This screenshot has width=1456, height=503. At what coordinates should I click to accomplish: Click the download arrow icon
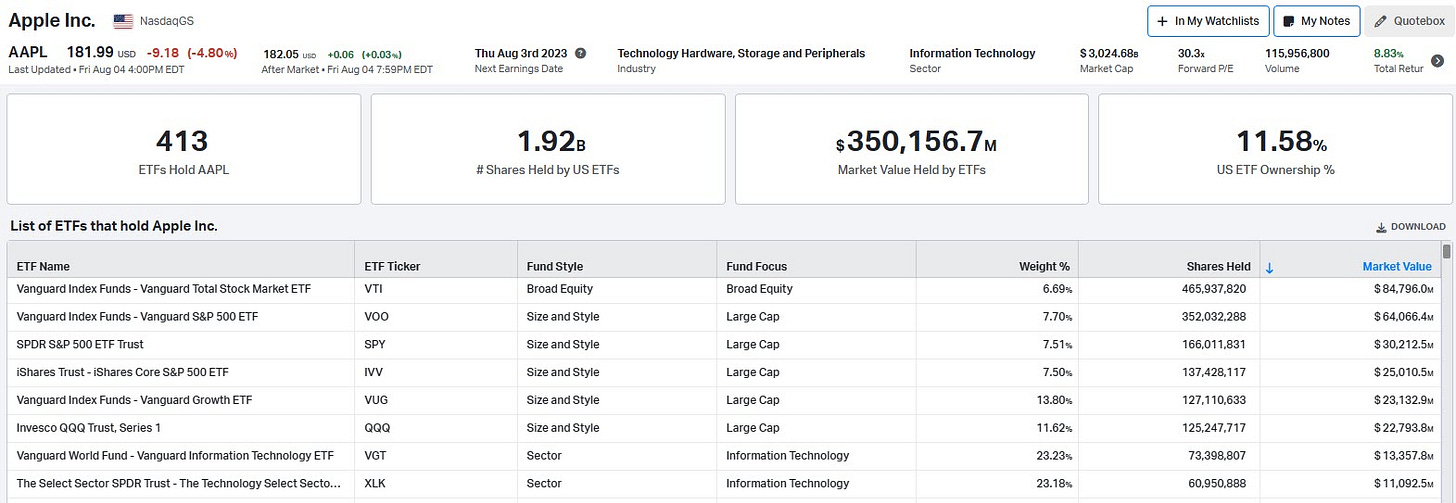[x=1382, y=227]
